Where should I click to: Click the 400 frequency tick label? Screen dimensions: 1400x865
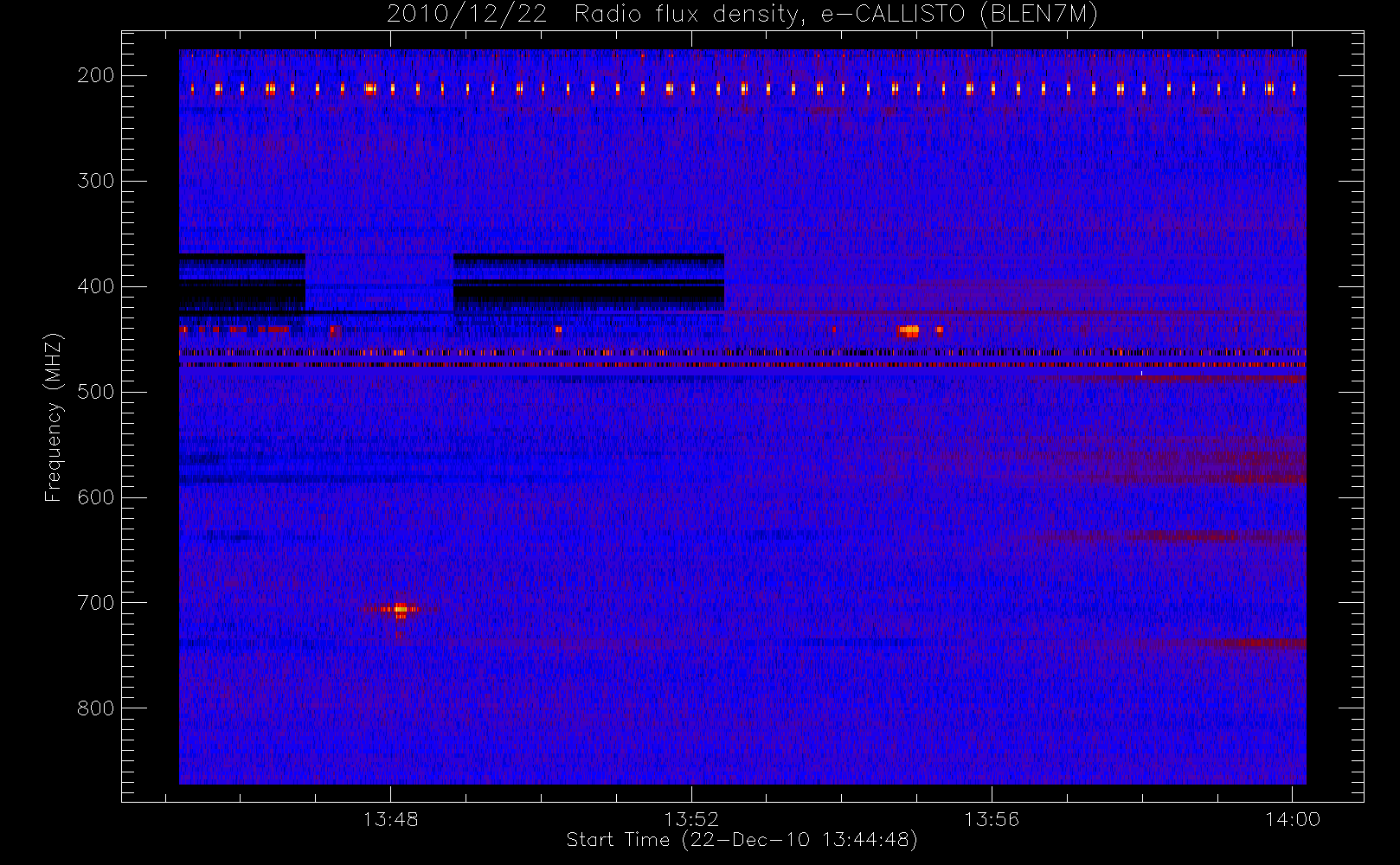(96, 286)
